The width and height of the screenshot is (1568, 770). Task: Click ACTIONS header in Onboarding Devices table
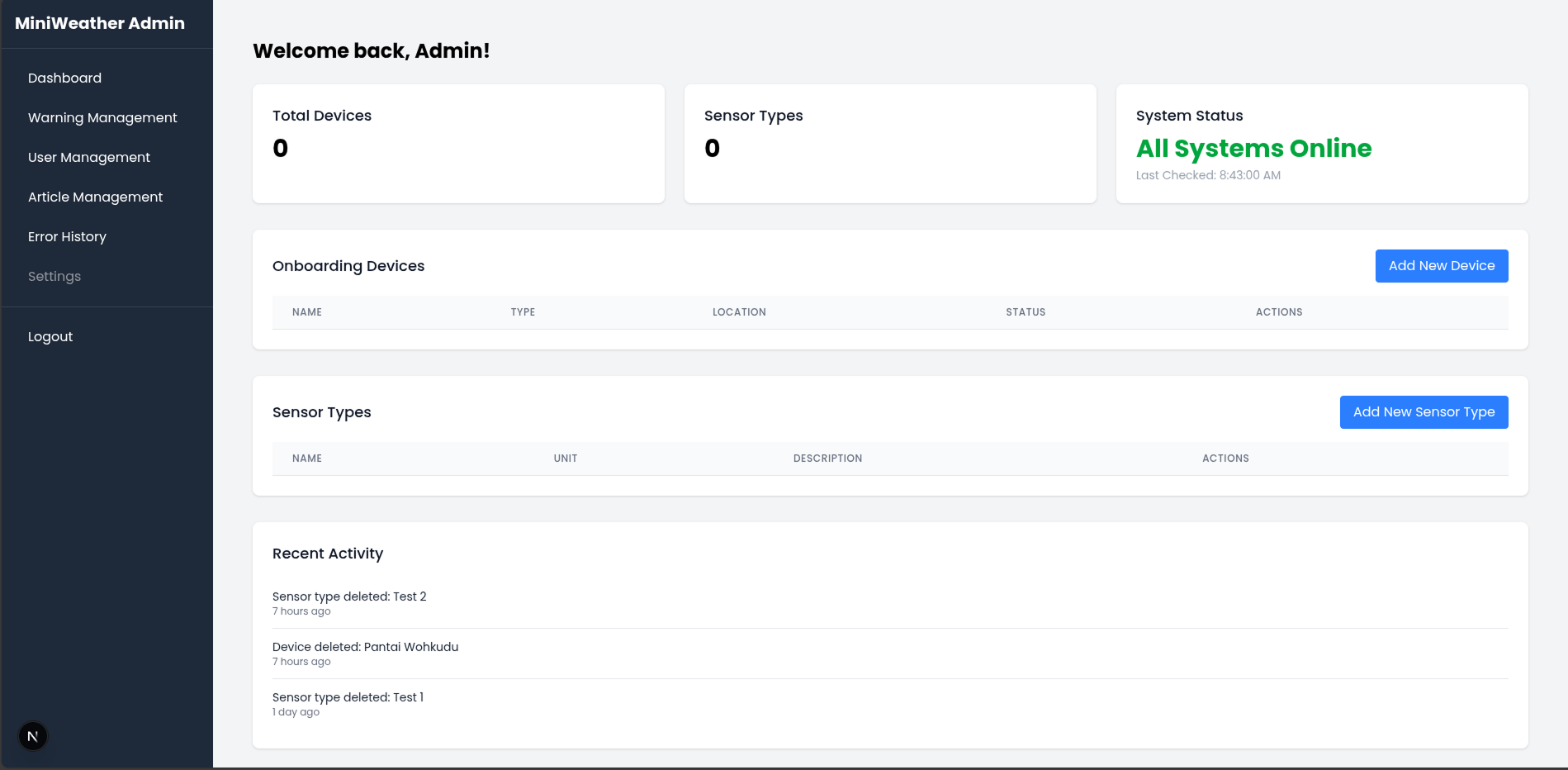(1279, 312)
